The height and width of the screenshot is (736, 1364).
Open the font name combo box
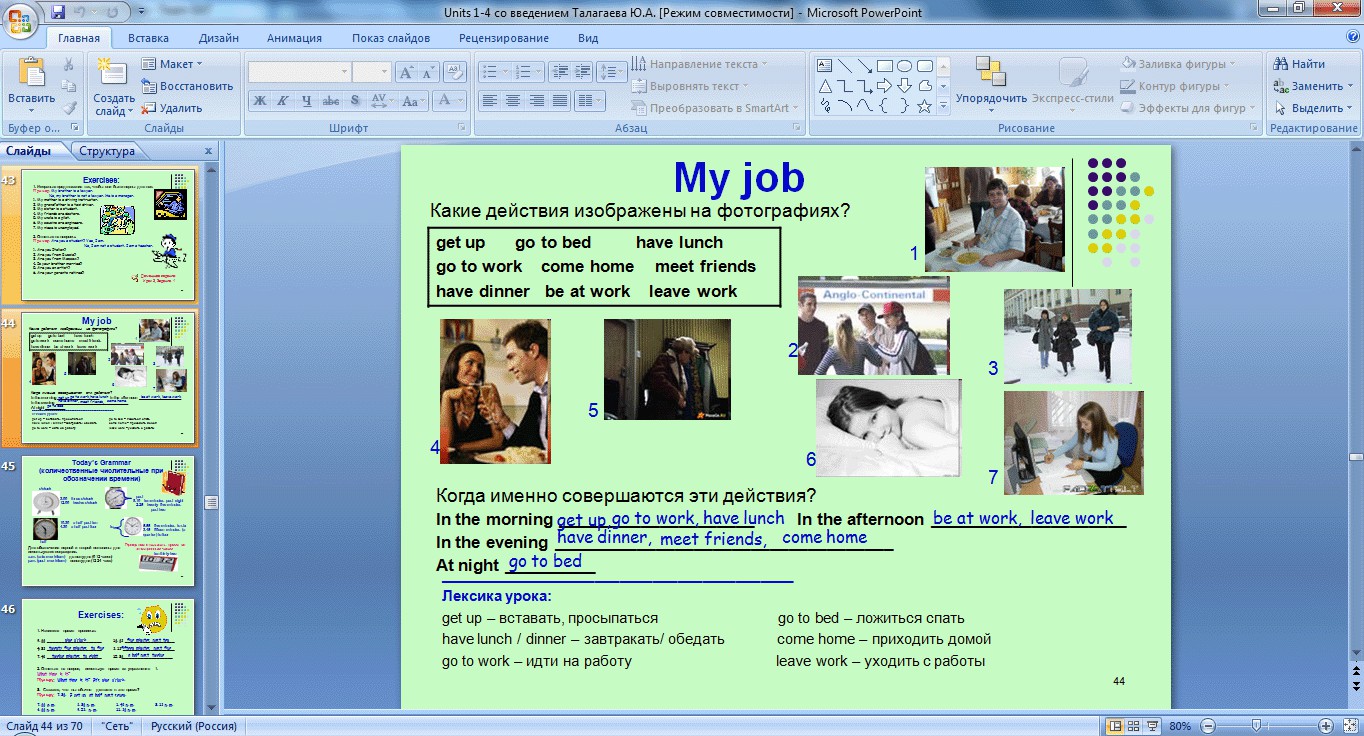299,72
